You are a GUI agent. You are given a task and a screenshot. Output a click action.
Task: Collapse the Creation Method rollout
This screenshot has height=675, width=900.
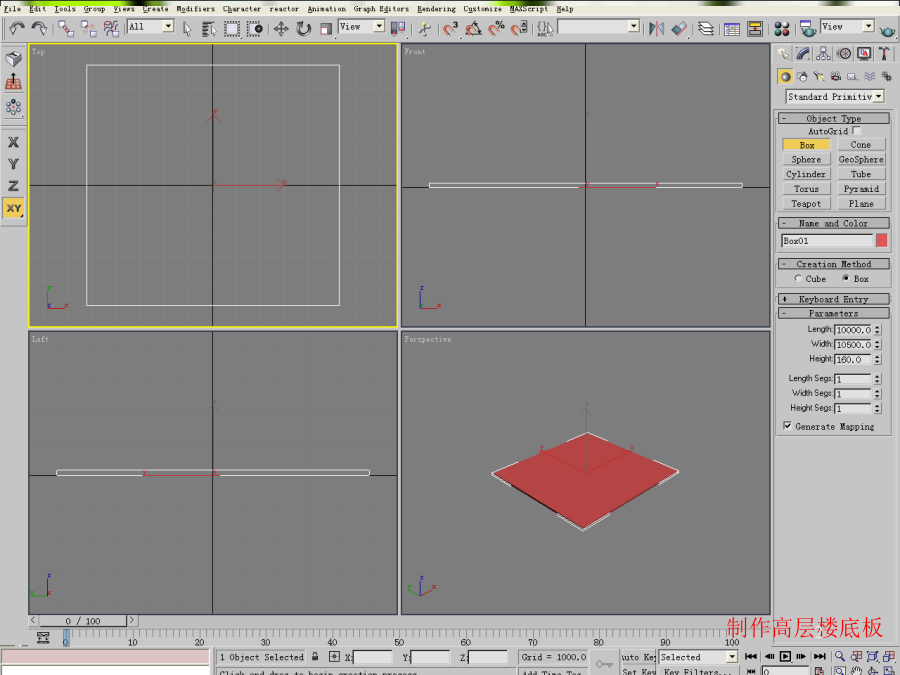pyautogui.click(x=833, y=264)
